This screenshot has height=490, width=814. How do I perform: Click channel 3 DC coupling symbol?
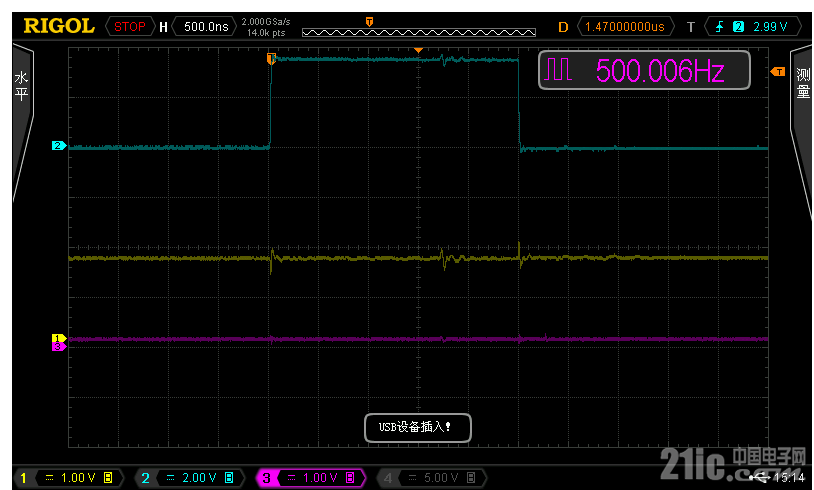click(292, 478)
